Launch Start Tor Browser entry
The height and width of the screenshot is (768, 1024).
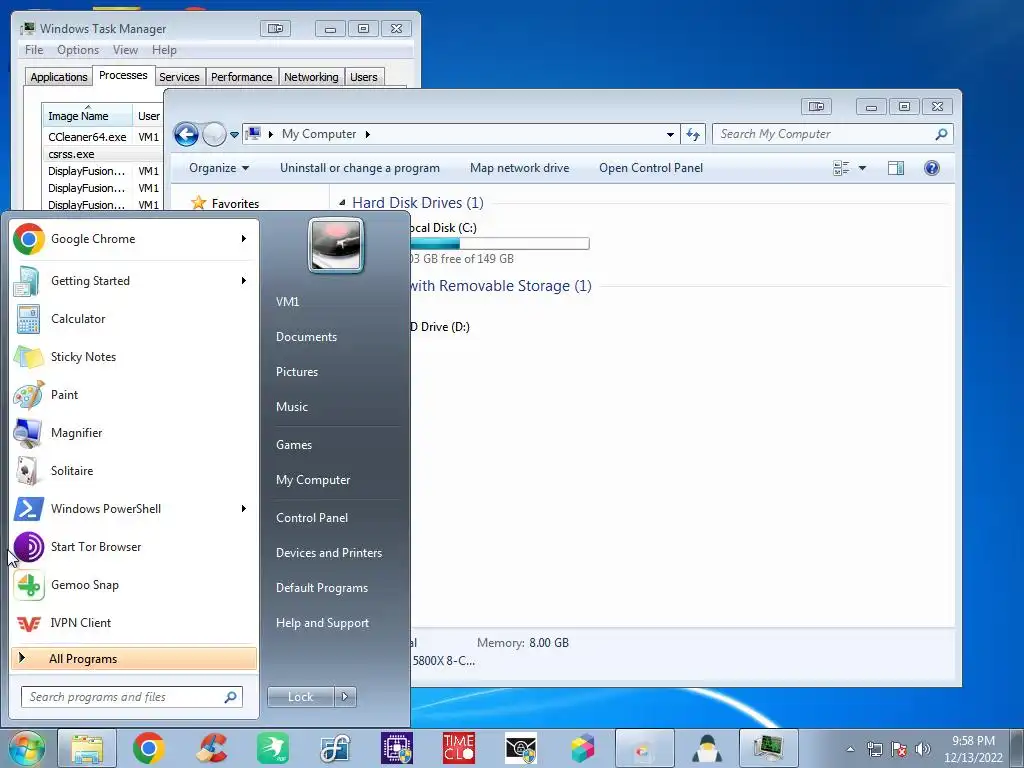pyautogui.click(x=134, y=547)
